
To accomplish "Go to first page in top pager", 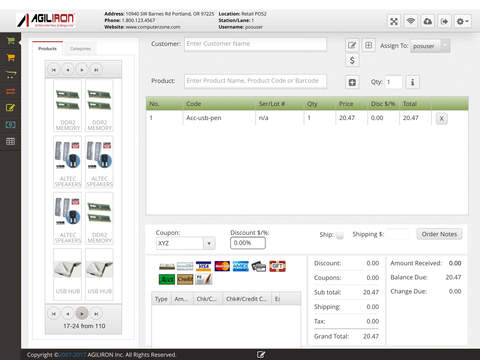I will click(x=53, y=70).
